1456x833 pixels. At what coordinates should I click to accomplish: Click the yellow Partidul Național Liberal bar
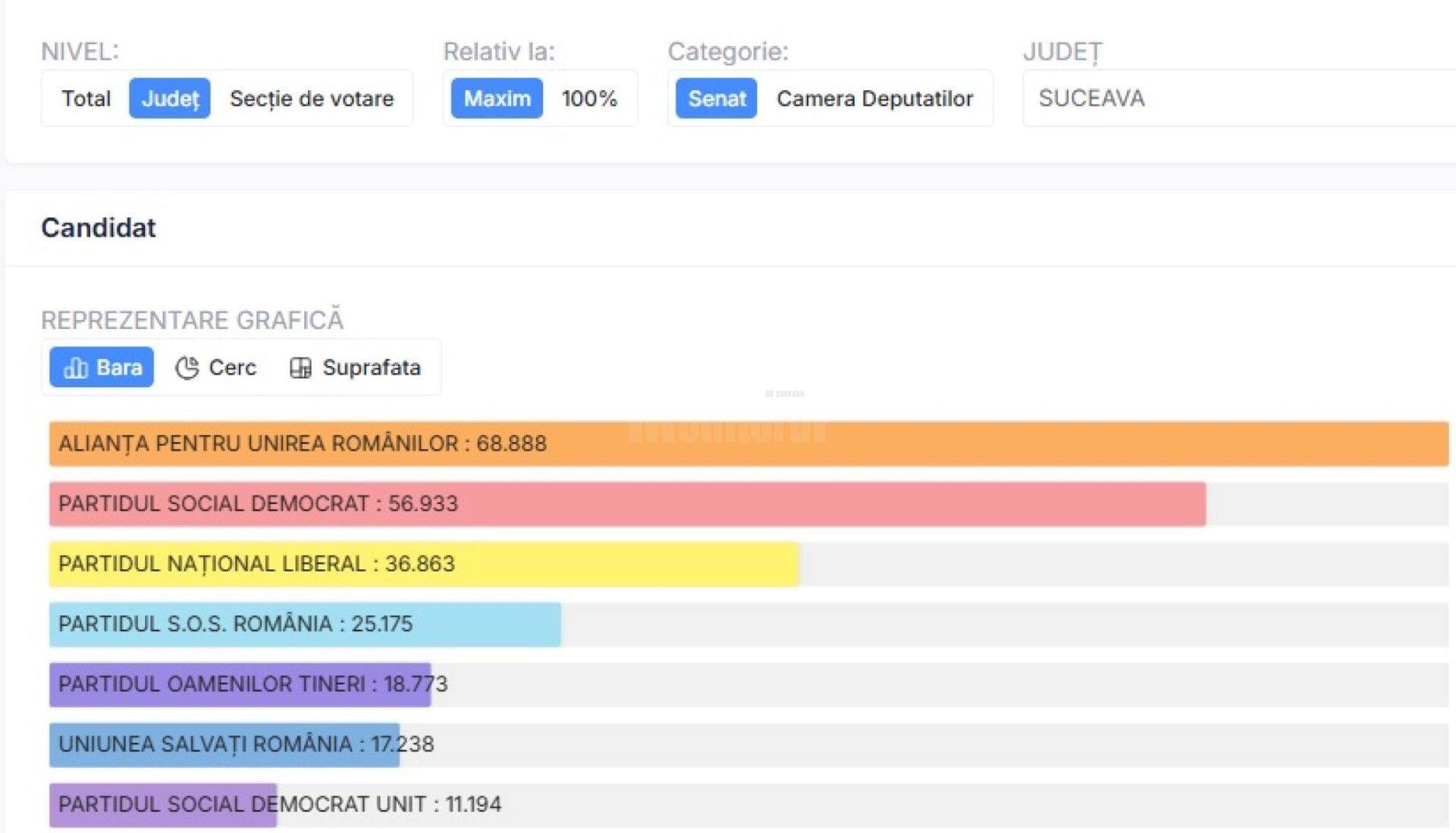point(424,564)
